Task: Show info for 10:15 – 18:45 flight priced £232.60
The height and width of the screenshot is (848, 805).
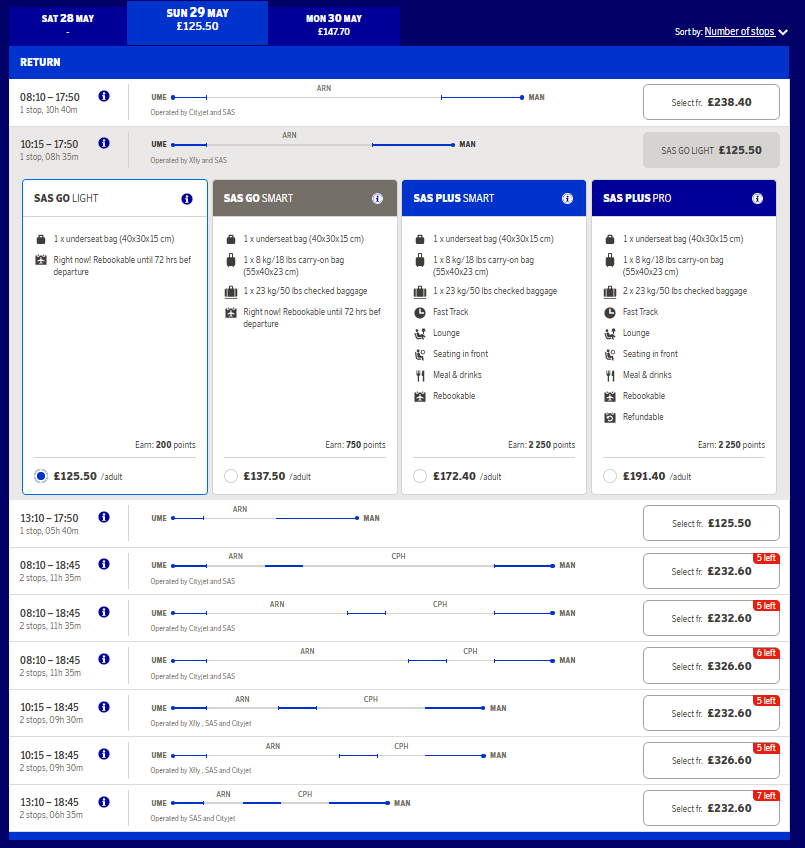Action: pos(104,707)
